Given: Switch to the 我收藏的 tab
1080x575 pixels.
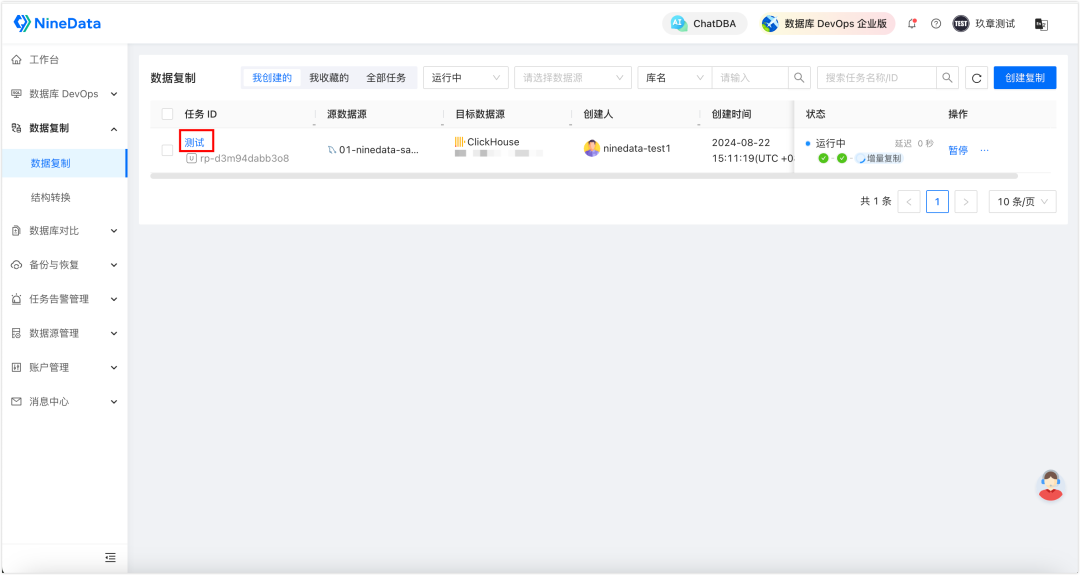Looking at the screenshot, I should pyautogui.click(x=329, y=78).
